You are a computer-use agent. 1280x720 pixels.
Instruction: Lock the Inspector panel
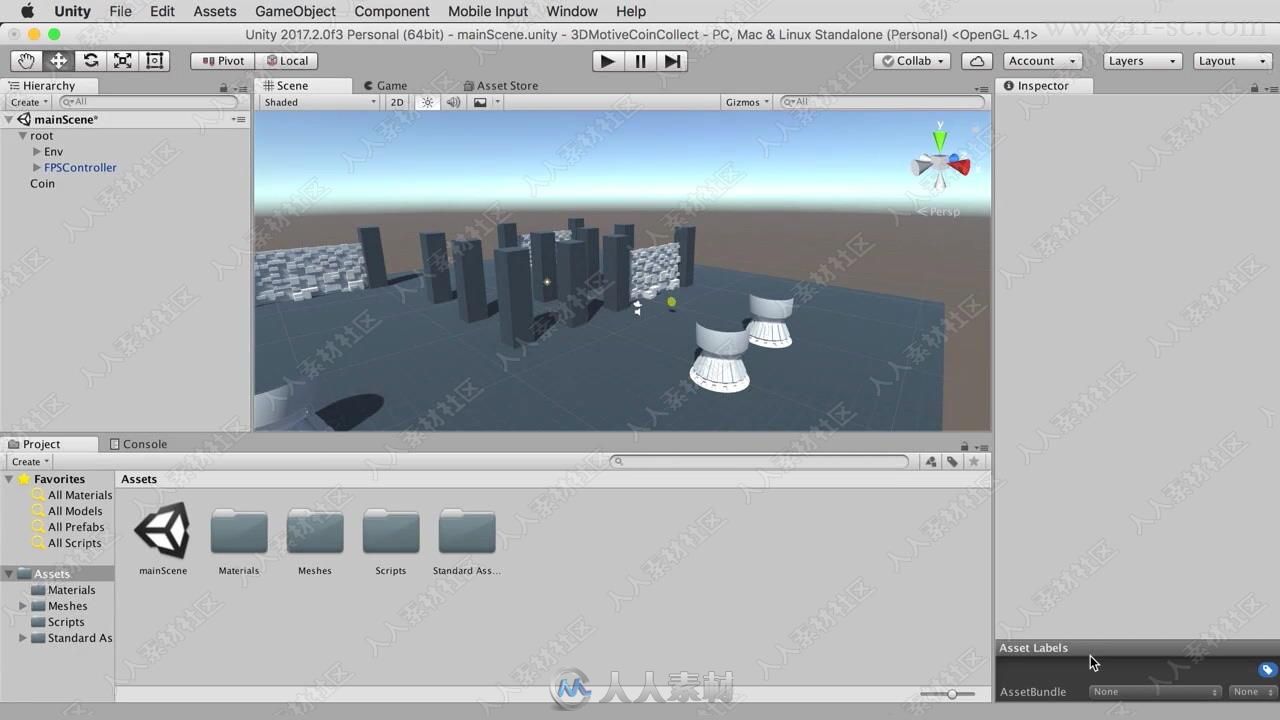pyautogui.click(x=1254, y=88)
